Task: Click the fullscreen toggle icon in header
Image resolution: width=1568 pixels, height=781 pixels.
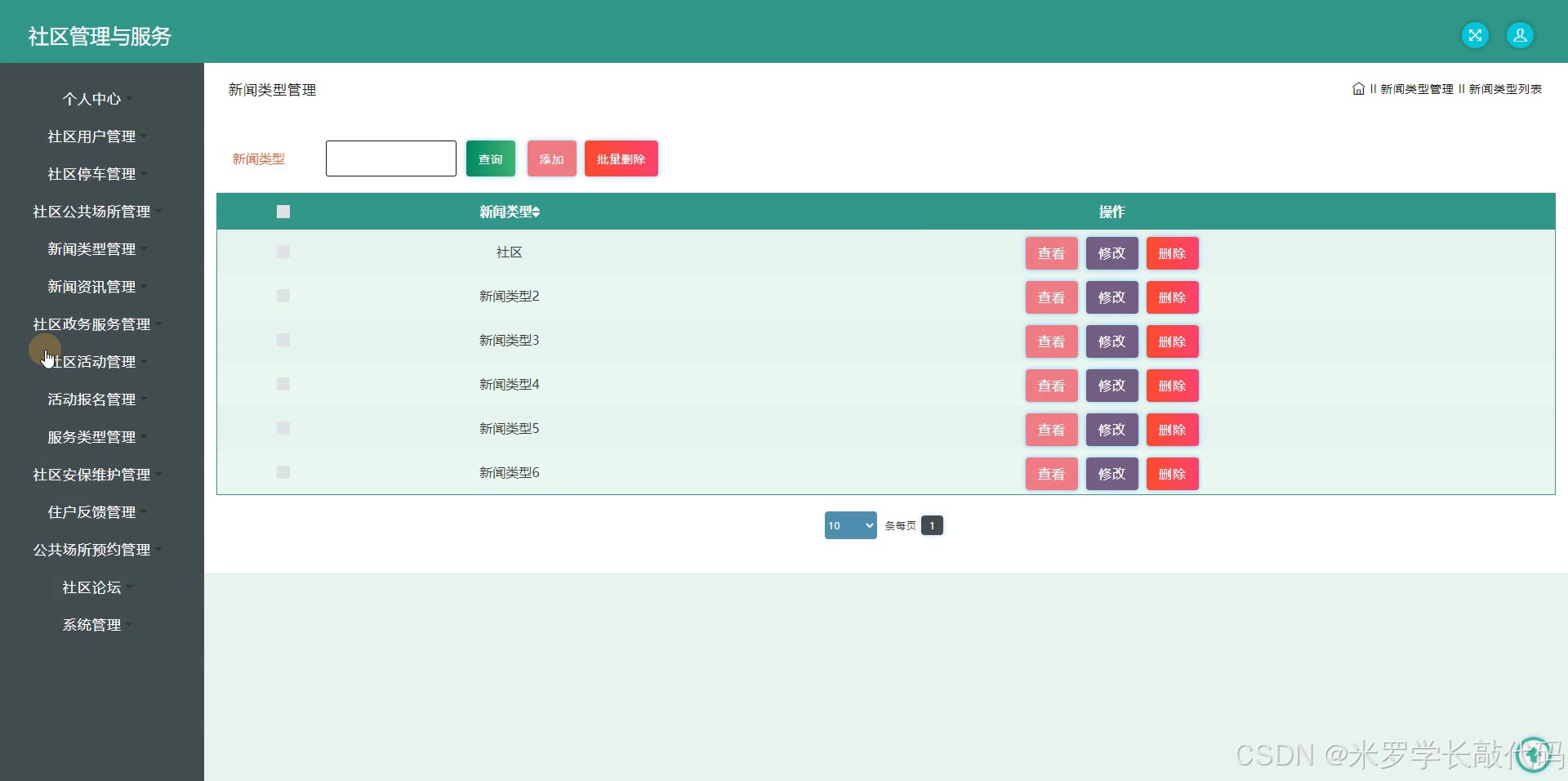Action: (1475, 35)
